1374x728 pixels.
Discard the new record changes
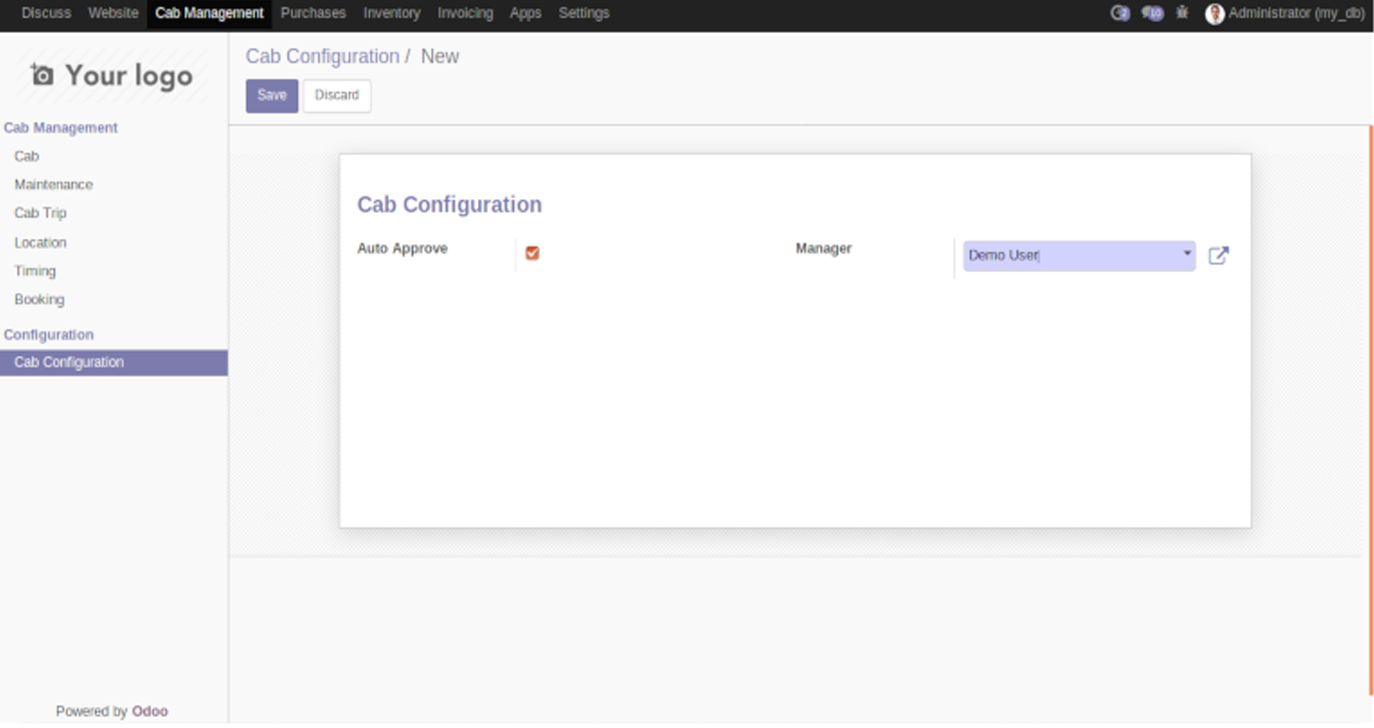click(337, 96)
